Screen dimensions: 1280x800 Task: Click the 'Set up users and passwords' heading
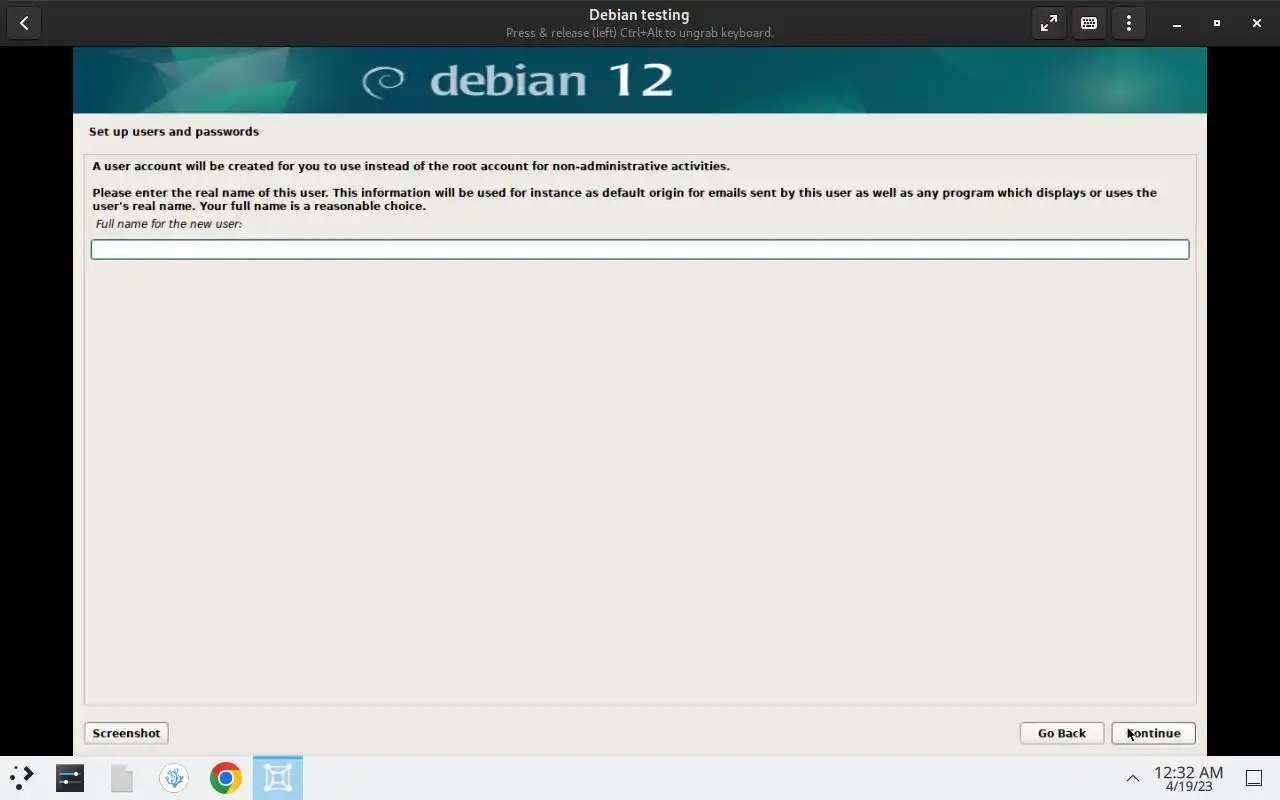(174, 131)
